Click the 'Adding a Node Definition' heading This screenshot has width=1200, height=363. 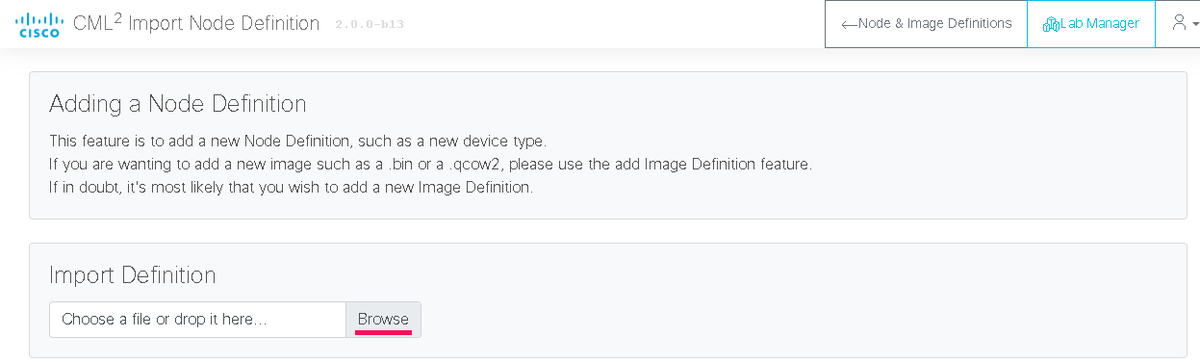[x=177, y=103]
